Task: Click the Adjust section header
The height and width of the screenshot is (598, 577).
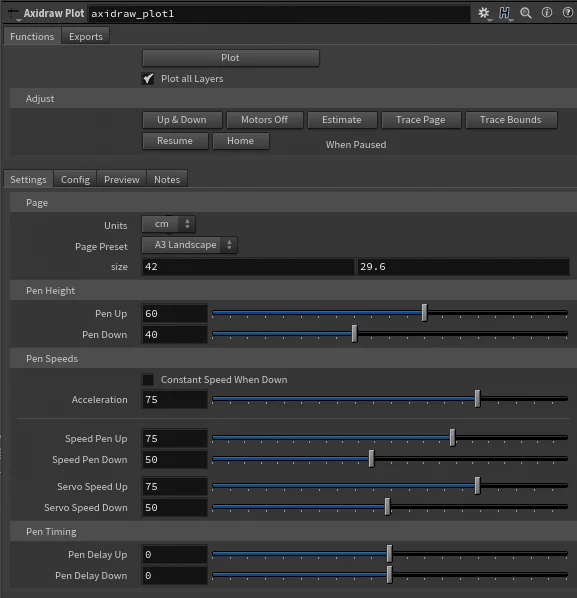Action: (293, 98)
